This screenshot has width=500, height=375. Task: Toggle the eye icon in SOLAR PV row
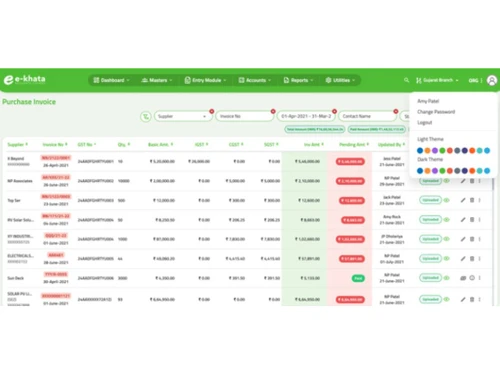point(447,299)
